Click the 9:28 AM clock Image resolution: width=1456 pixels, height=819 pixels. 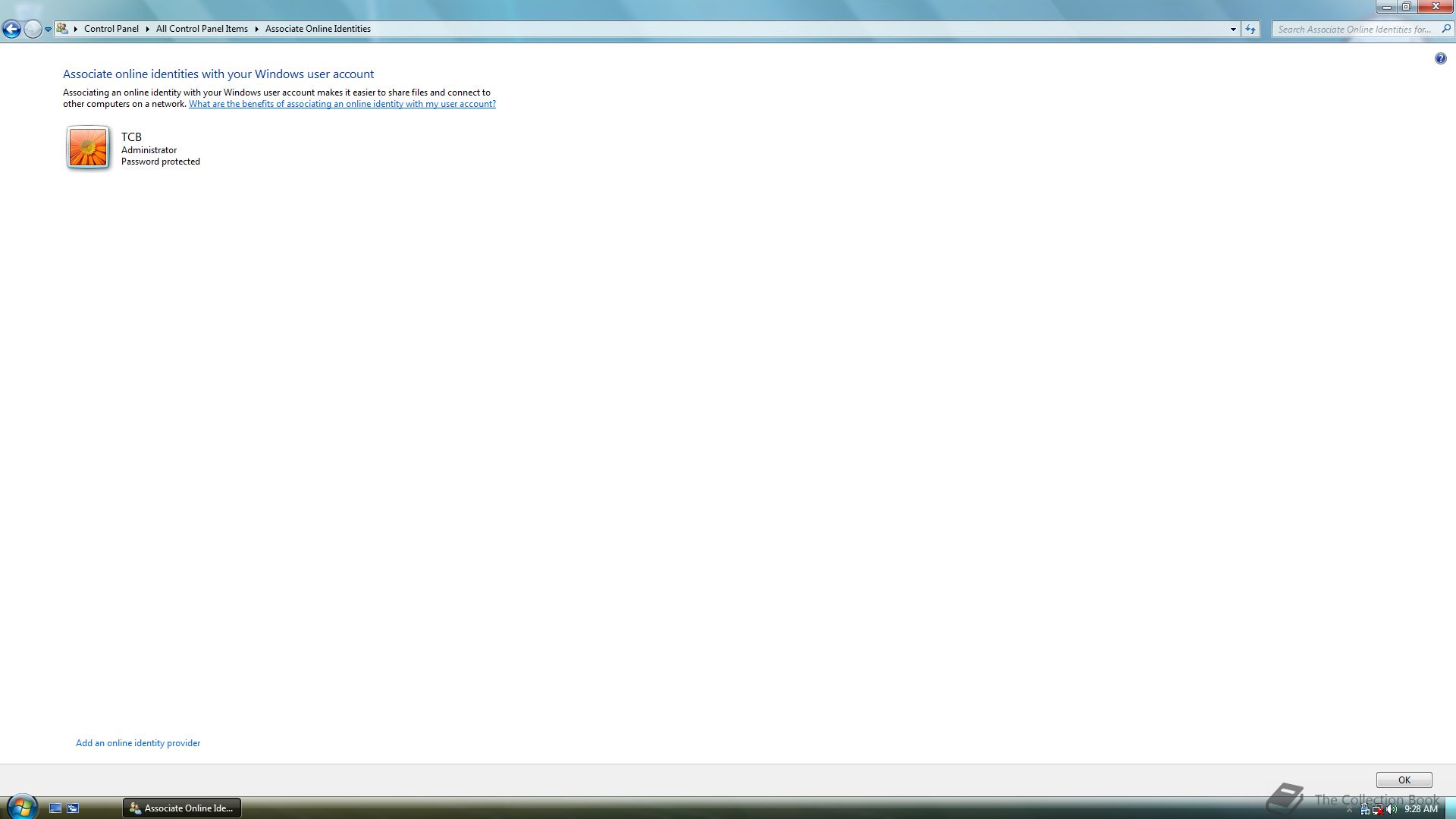coord(1420,809)
